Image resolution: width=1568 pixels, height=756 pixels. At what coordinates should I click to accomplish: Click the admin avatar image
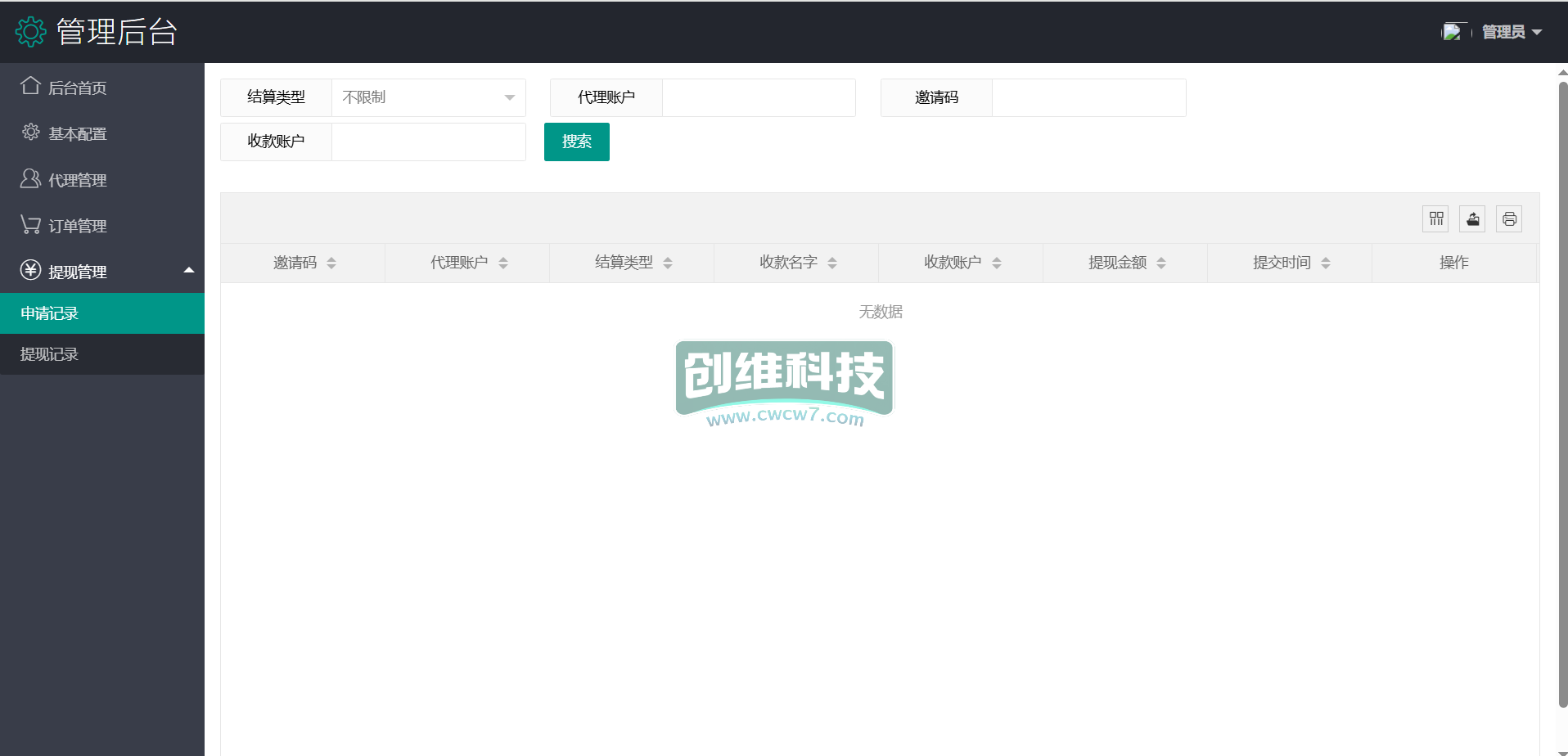[x=1453, y=32]
